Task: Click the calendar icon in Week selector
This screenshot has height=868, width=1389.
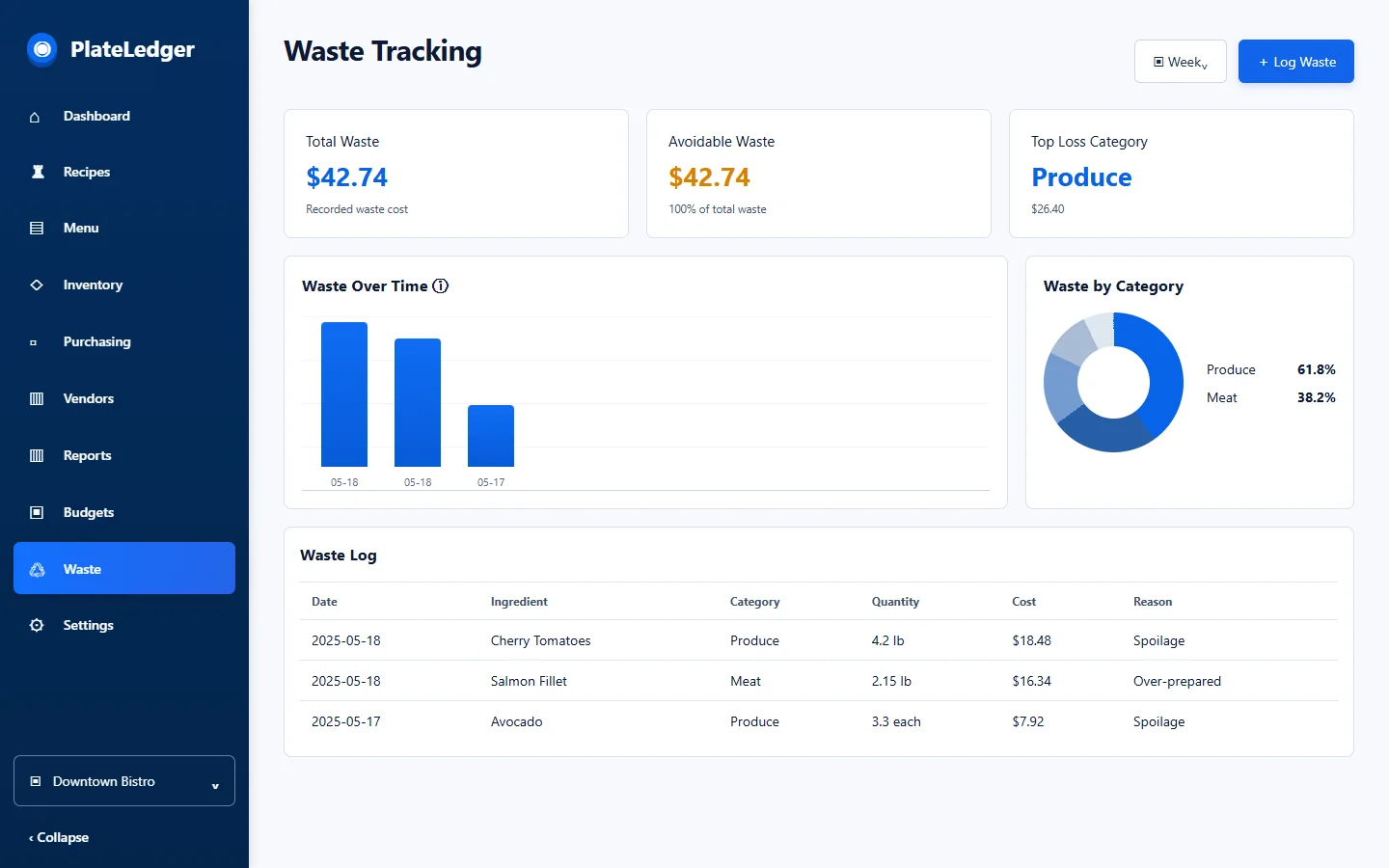Action: coord(1158,62)
